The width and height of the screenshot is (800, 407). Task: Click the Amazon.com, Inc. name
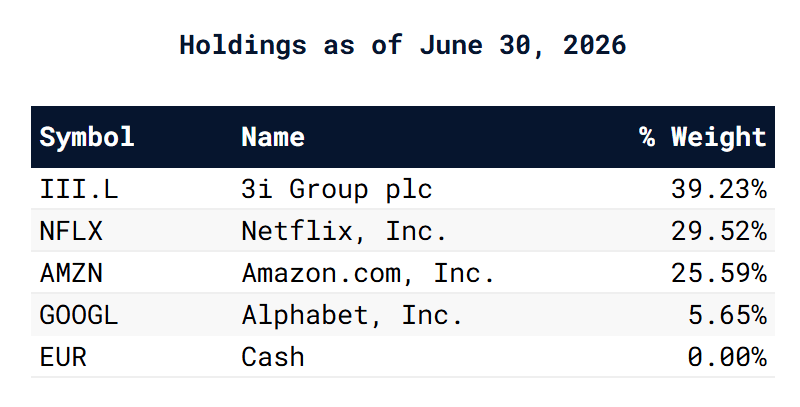(368, 273)
